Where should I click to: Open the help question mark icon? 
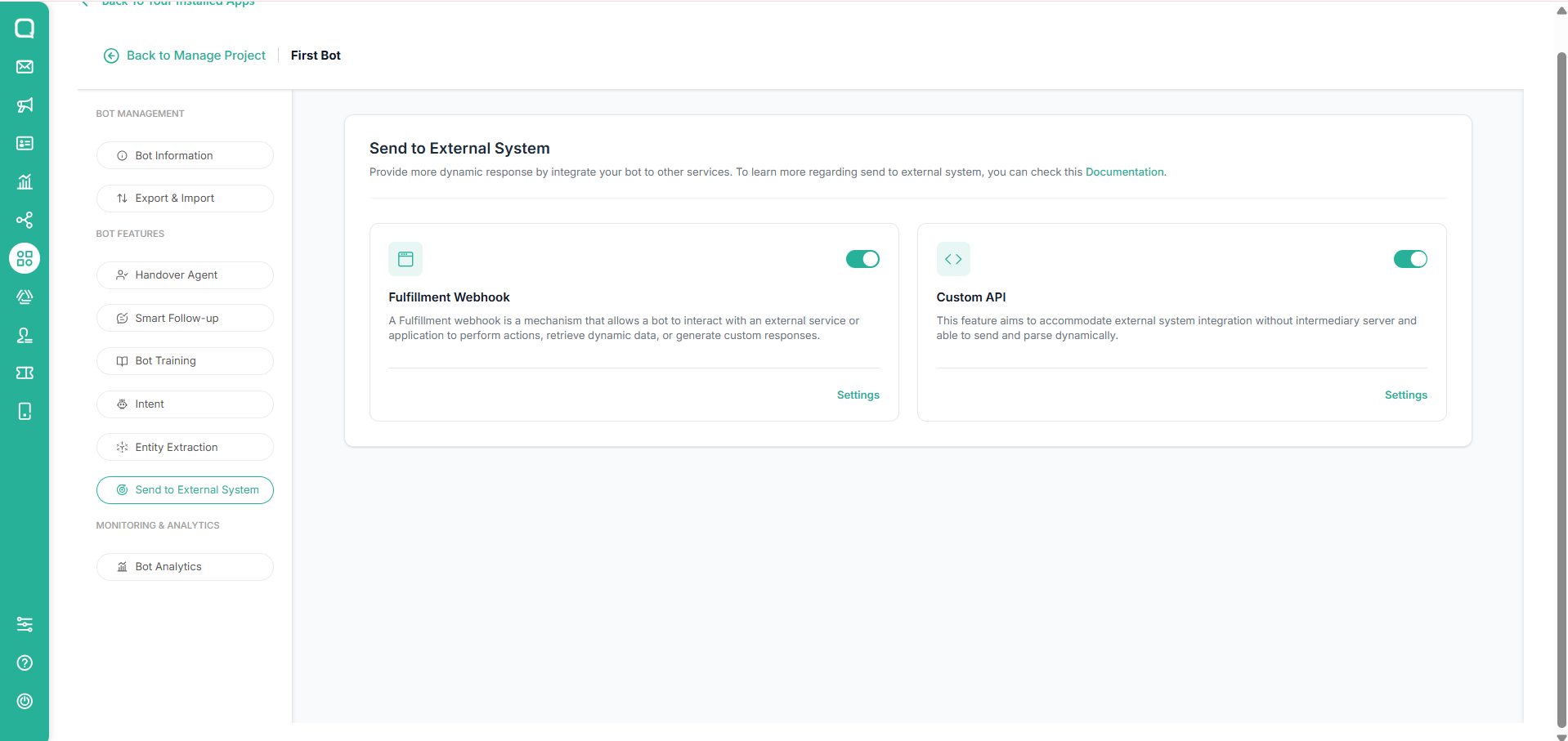click(x=25, y=663)
